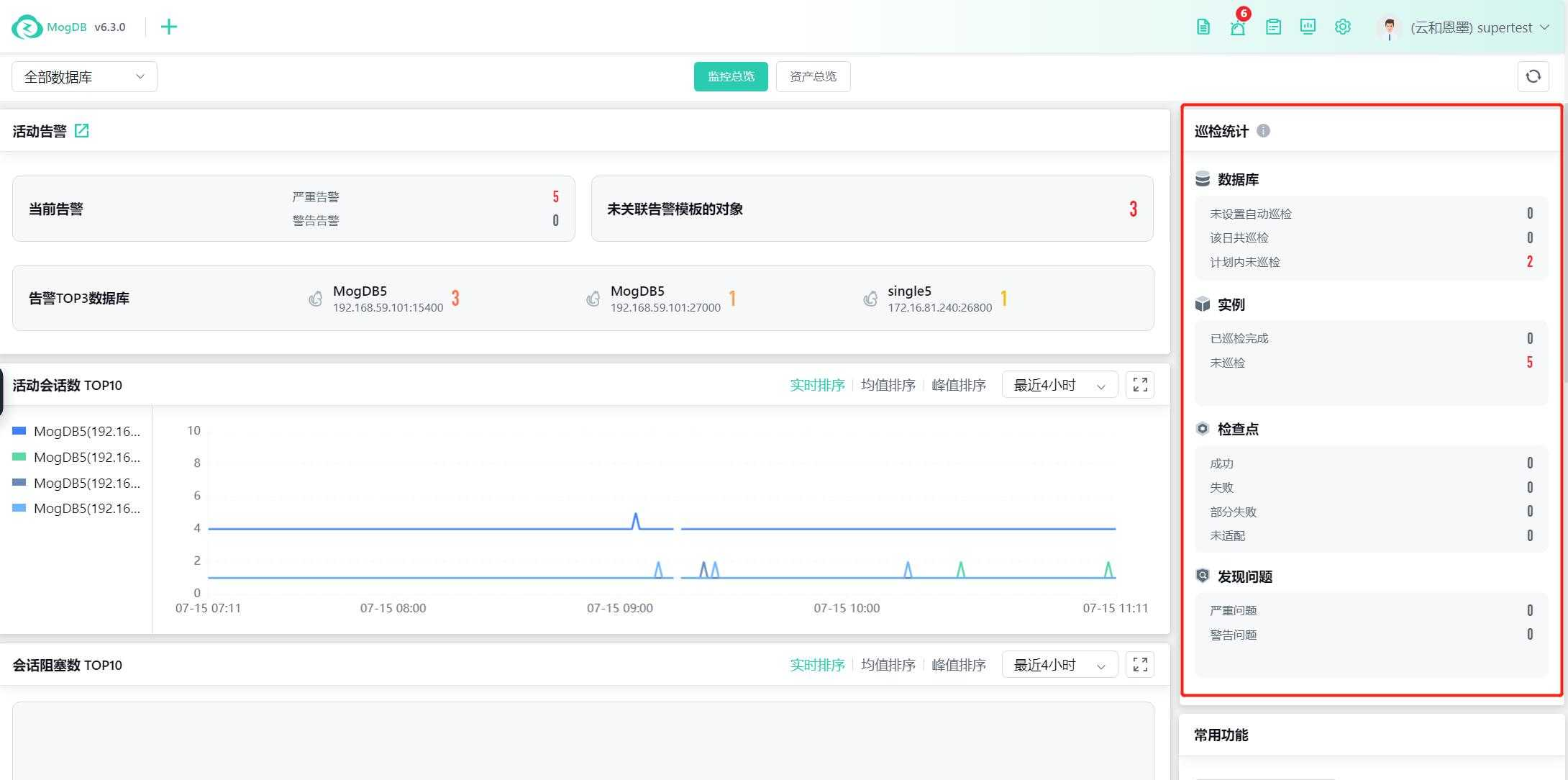This screenshot has width=1568, height=780.
Task: Click the 该日共巡检 row
Action: click(1371, 237)
